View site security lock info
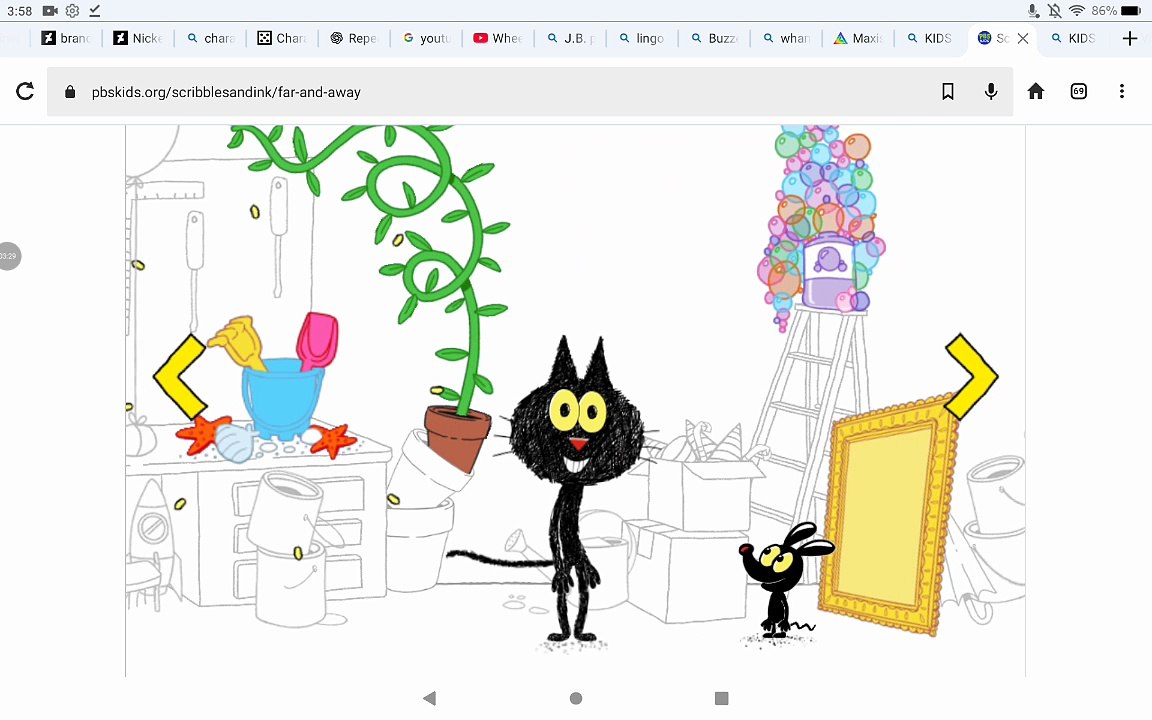Screen dimensions: 1152x720 click(x=70, y=92)
